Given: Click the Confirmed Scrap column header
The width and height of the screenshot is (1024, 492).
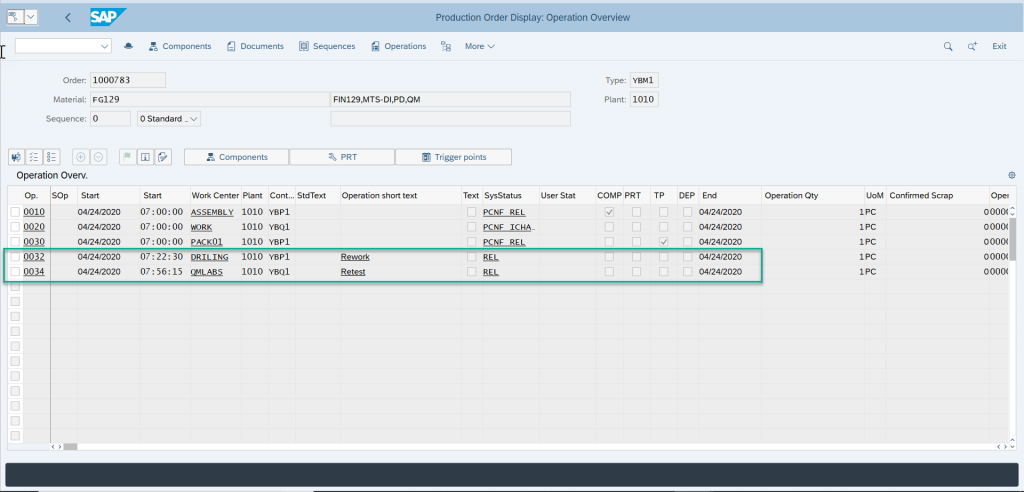Looking at the screenshot, I should 921,195.
